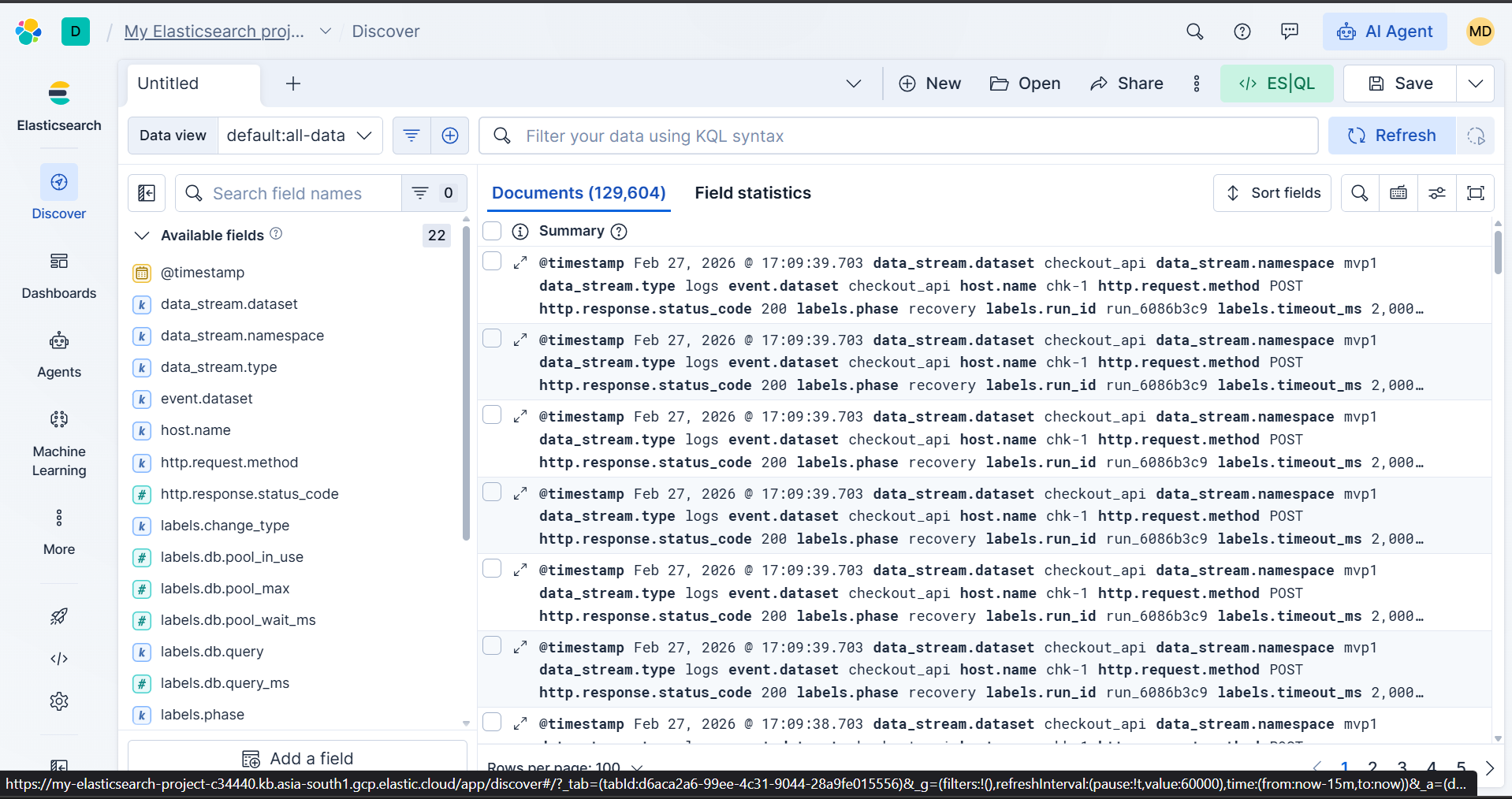Expand the first document row

point(520,262)
